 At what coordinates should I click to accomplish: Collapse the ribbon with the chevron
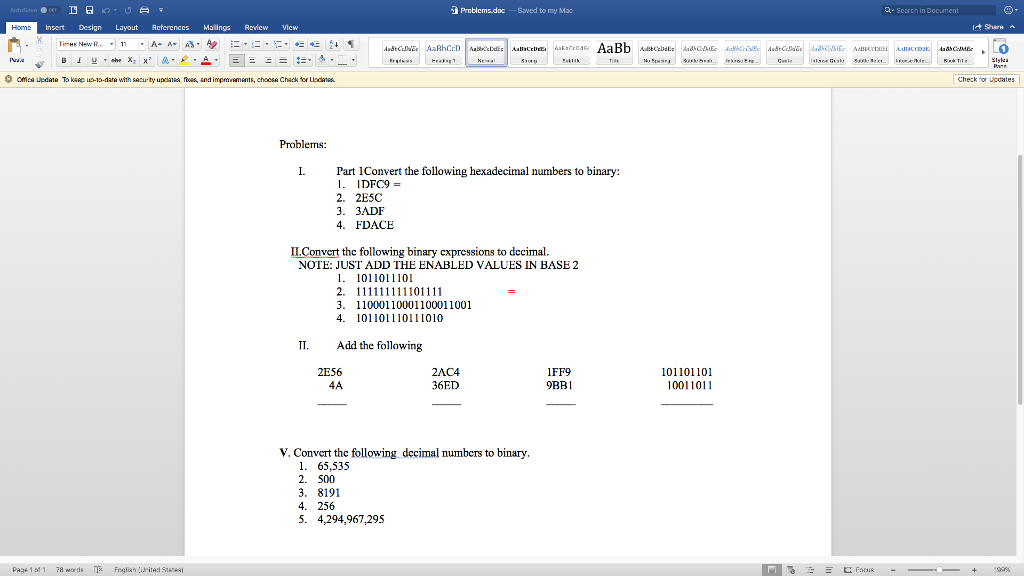pyautogui.click(x=1012, y=27)
